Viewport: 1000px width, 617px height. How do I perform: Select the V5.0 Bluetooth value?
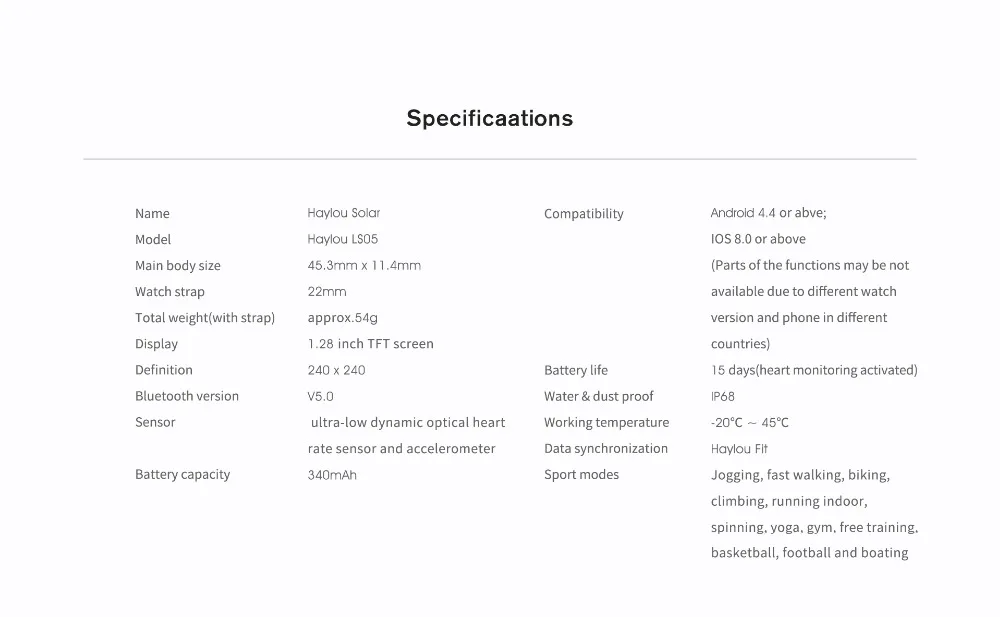coord(320,396)
